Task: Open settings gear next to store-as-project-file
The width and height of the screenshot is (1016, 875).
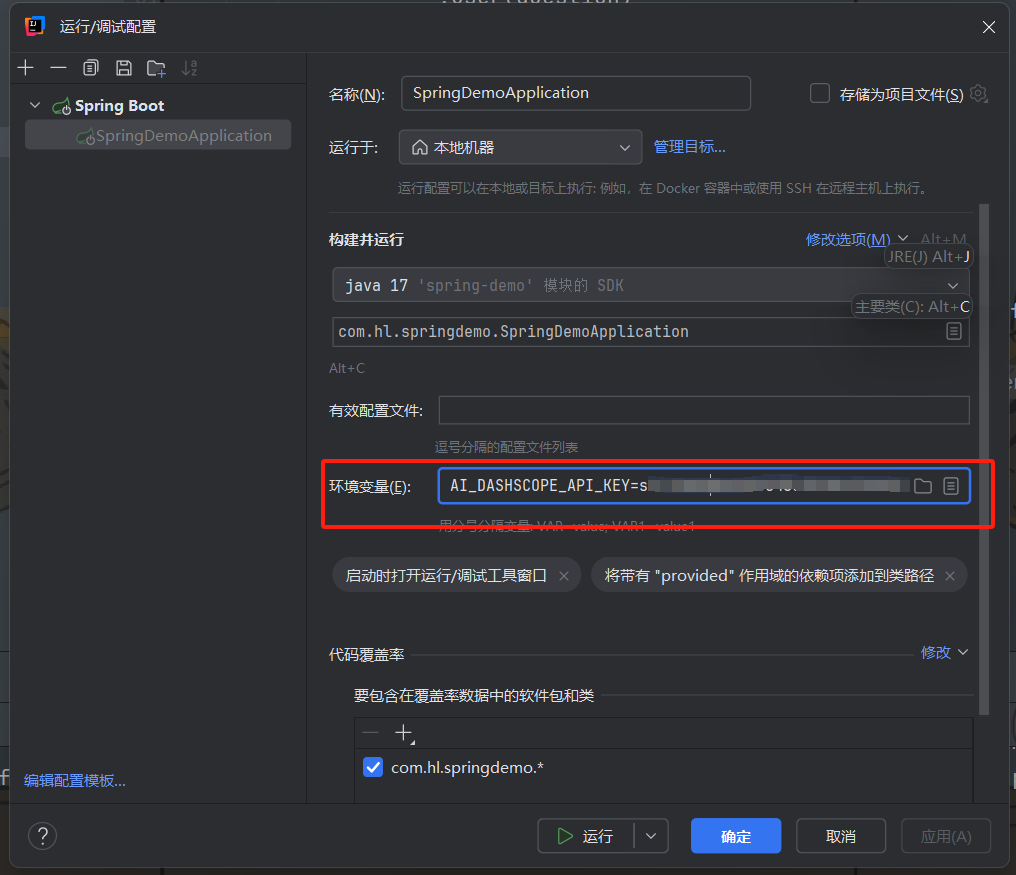Action: coord(978,94)
